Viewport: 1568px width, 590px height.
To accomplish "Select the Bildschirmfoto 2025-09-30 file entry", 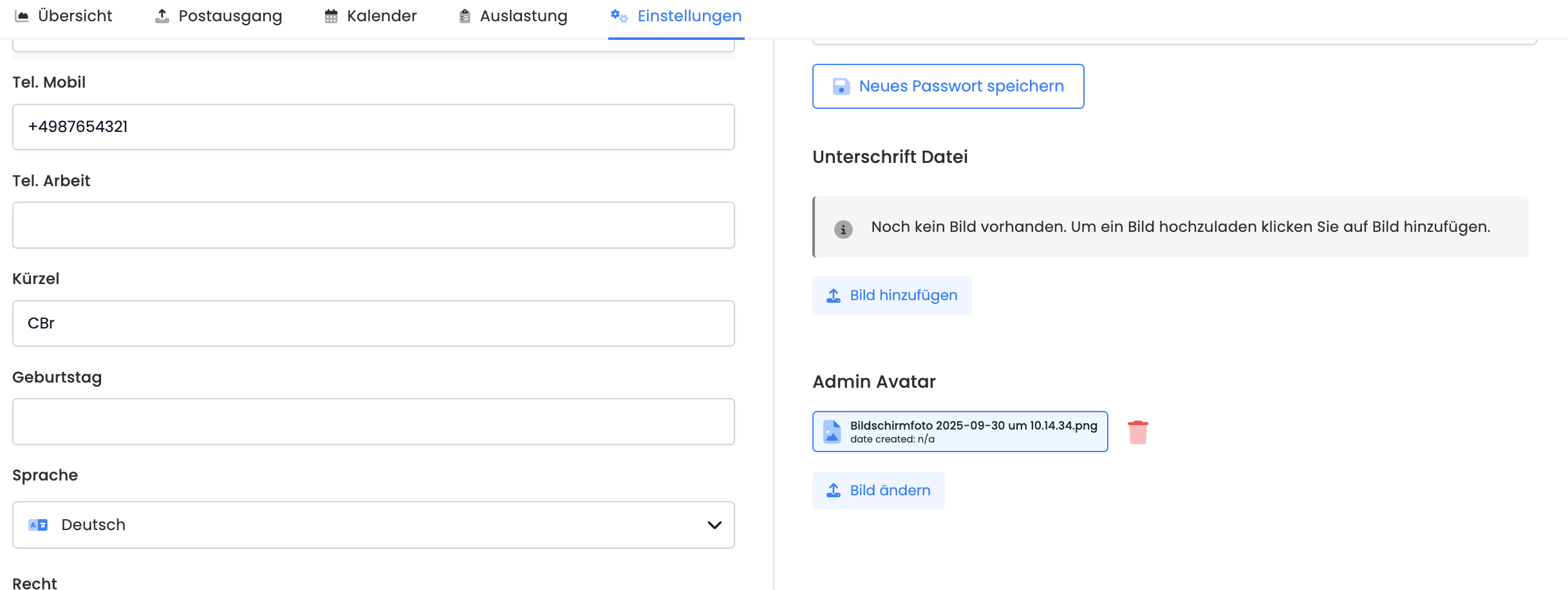I will [960, 432].
